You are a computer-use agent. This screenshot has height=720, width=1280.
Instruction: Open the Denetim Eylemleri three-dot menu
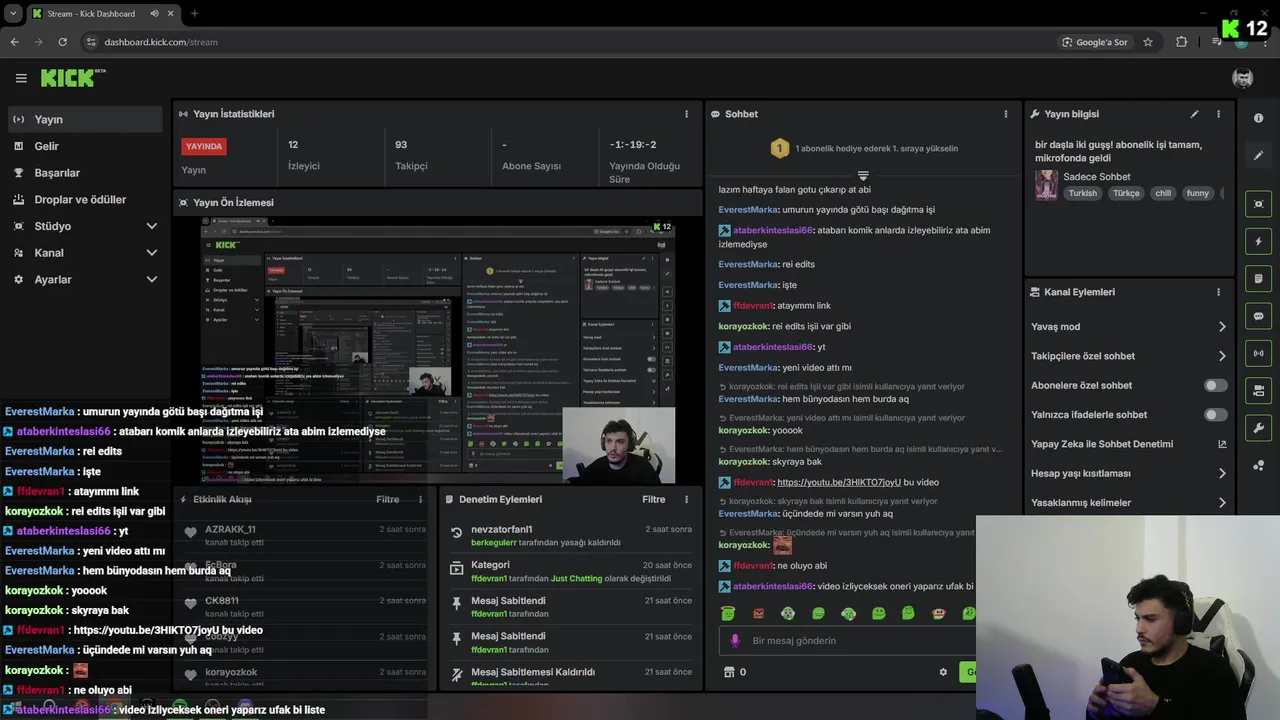686,499
